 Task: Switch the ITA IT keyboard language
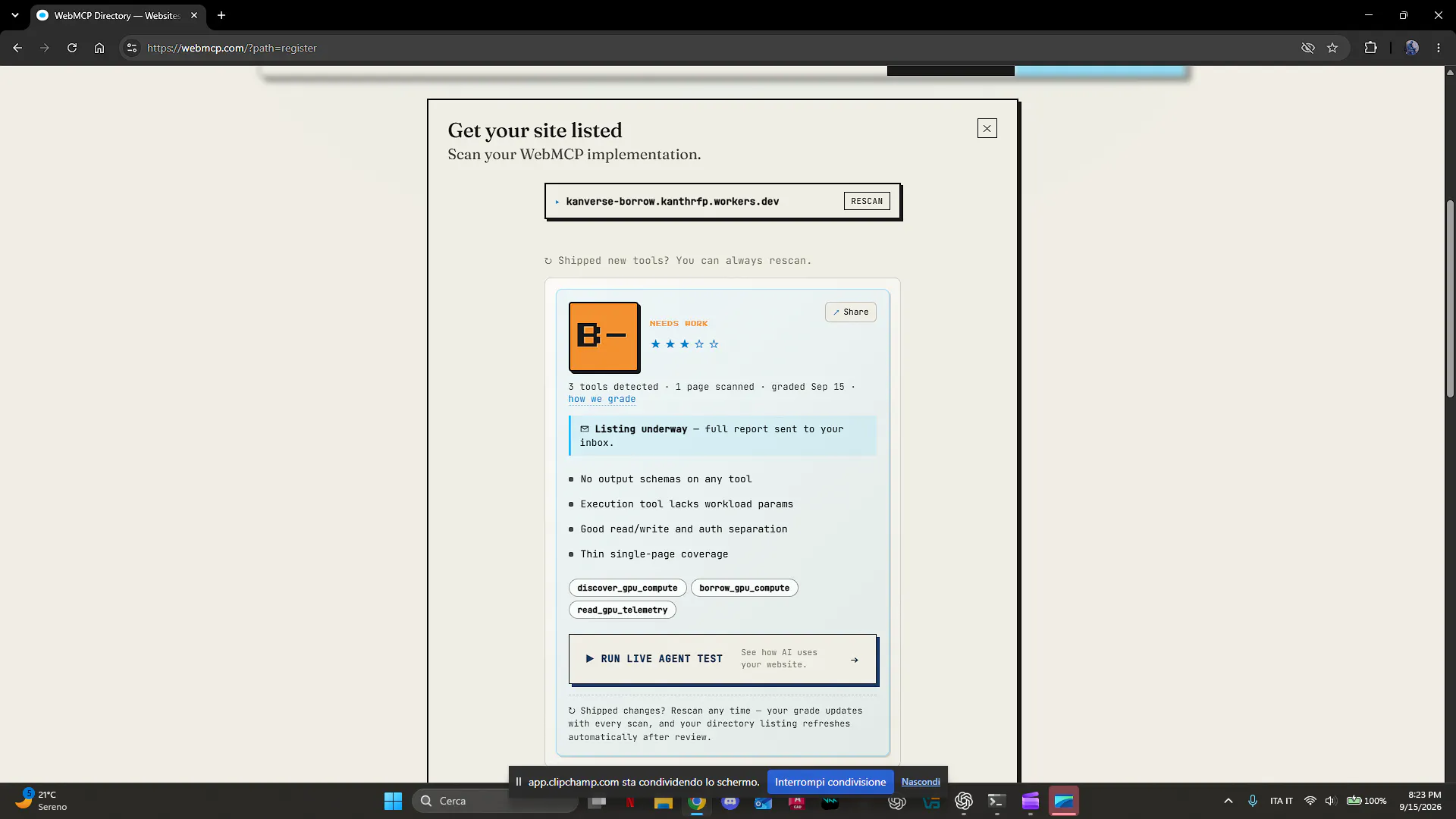point(1282,801)
